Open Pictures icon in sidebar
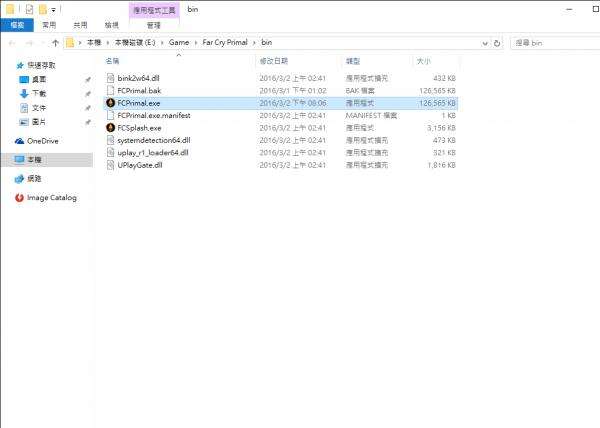600x428 pixels. coord(24,122)
